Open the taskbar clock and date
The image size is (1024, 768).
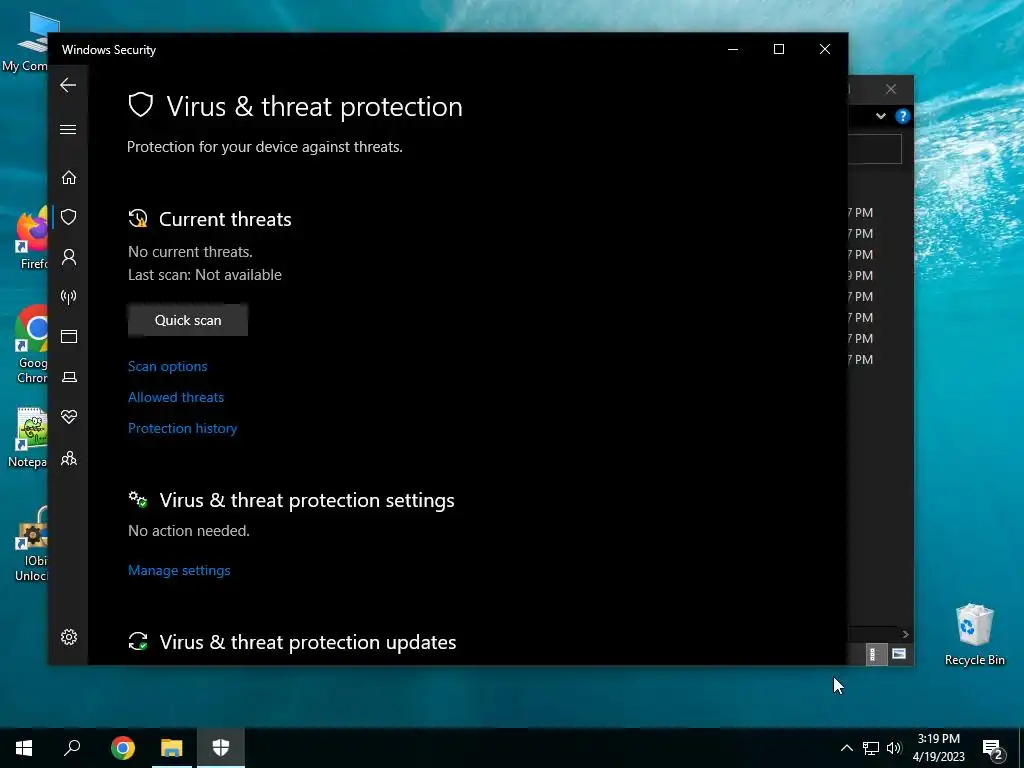point(938,748)
